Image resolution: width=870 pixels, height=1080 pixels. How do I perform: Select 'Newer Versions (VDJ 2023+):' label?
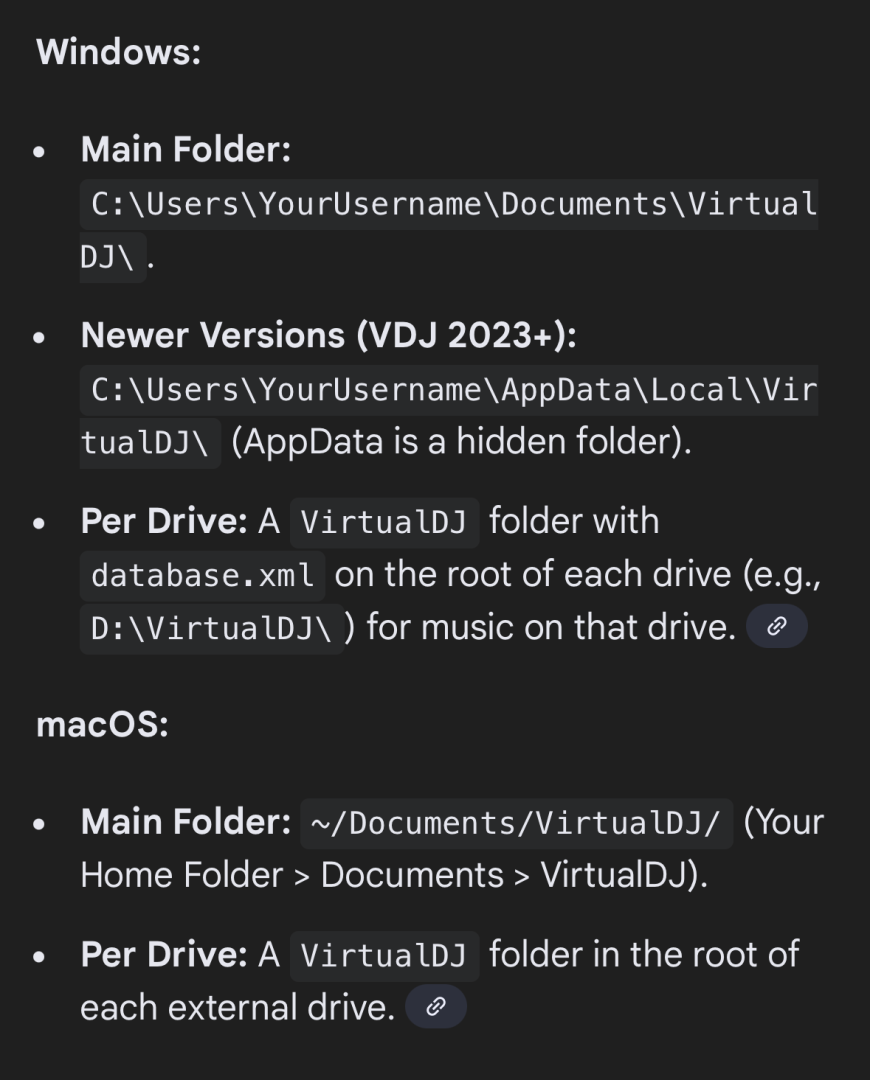[328, 336]
